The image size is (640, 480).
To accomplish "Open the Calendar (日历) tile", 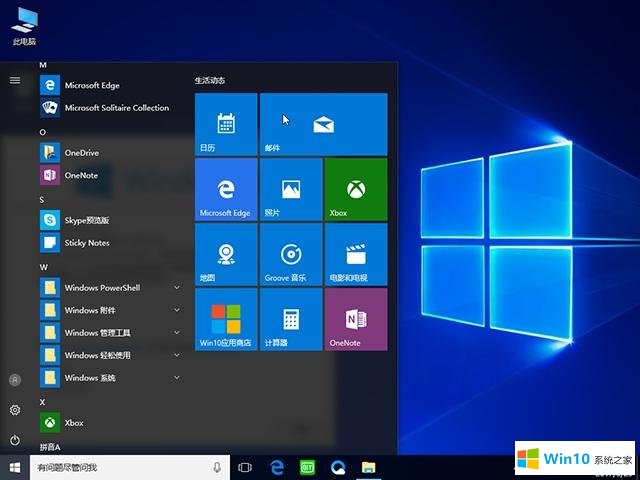I will (x=226, y=124).
